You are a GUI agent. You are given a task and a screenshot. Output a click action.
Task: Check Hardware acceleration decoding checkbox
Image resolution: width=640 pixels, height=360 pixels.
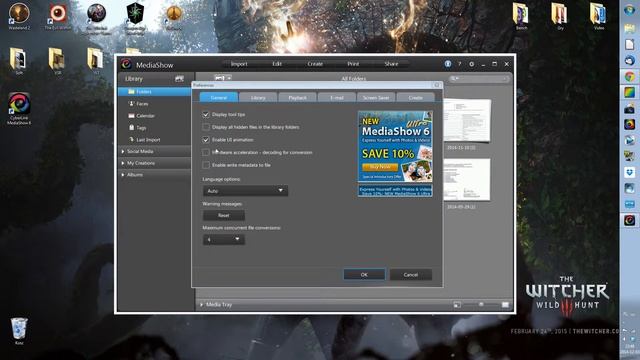206,153
